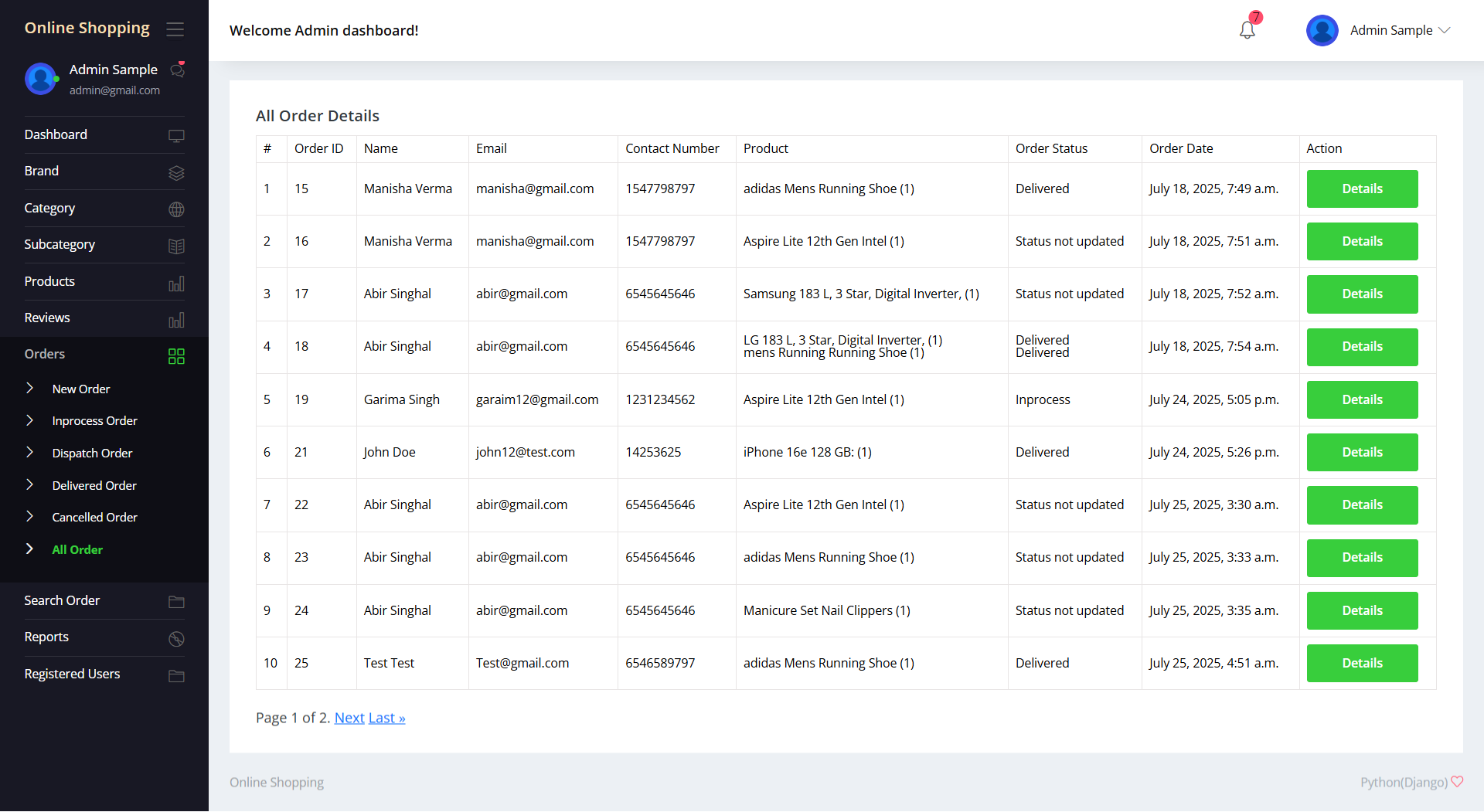Image resolution: width=1484 pixels, height=812 pixels.
Task: Click the Products bar chart icon
Action: (x=176, y=284)
